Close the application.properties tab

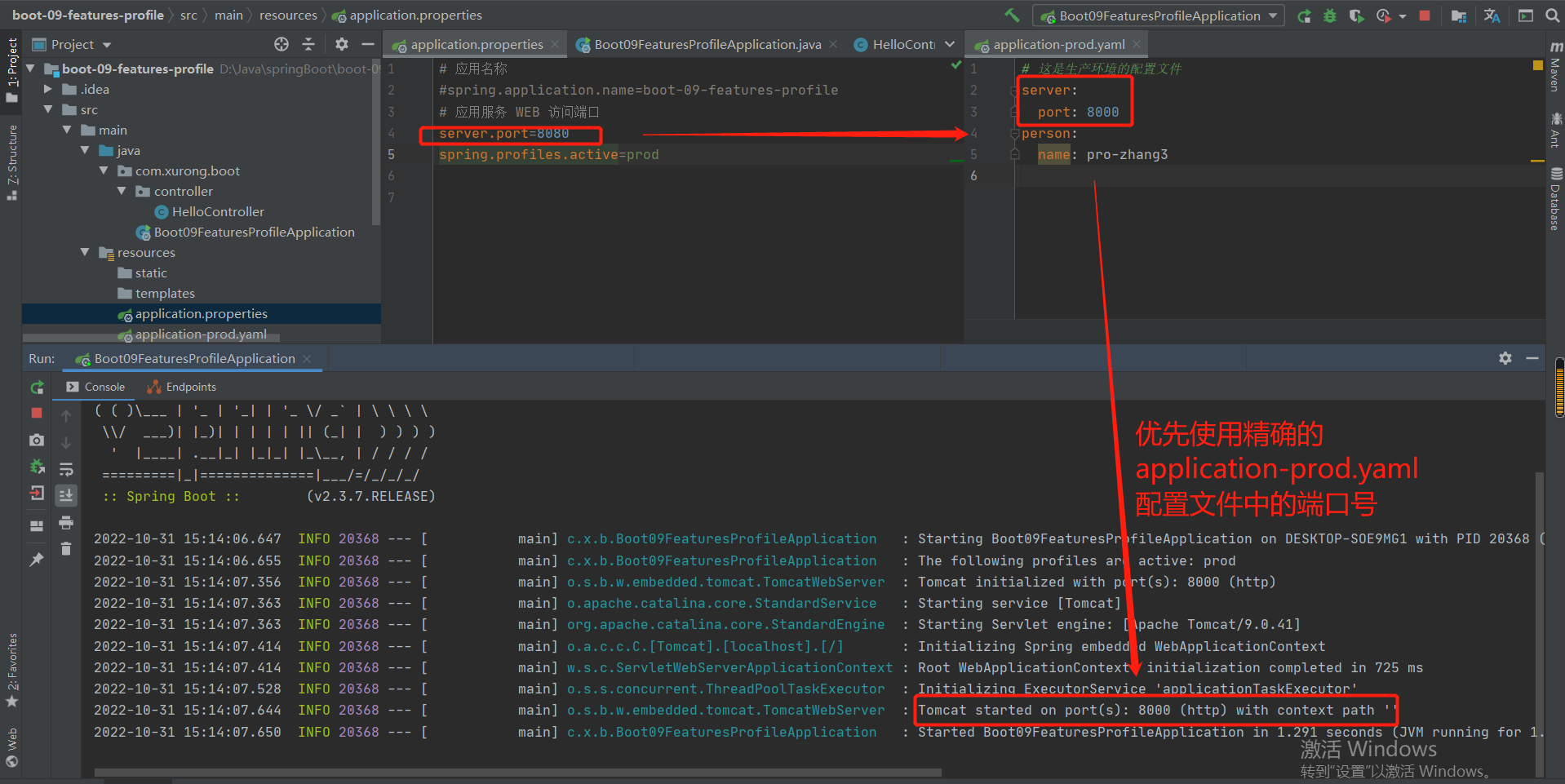tap(555, 44)
